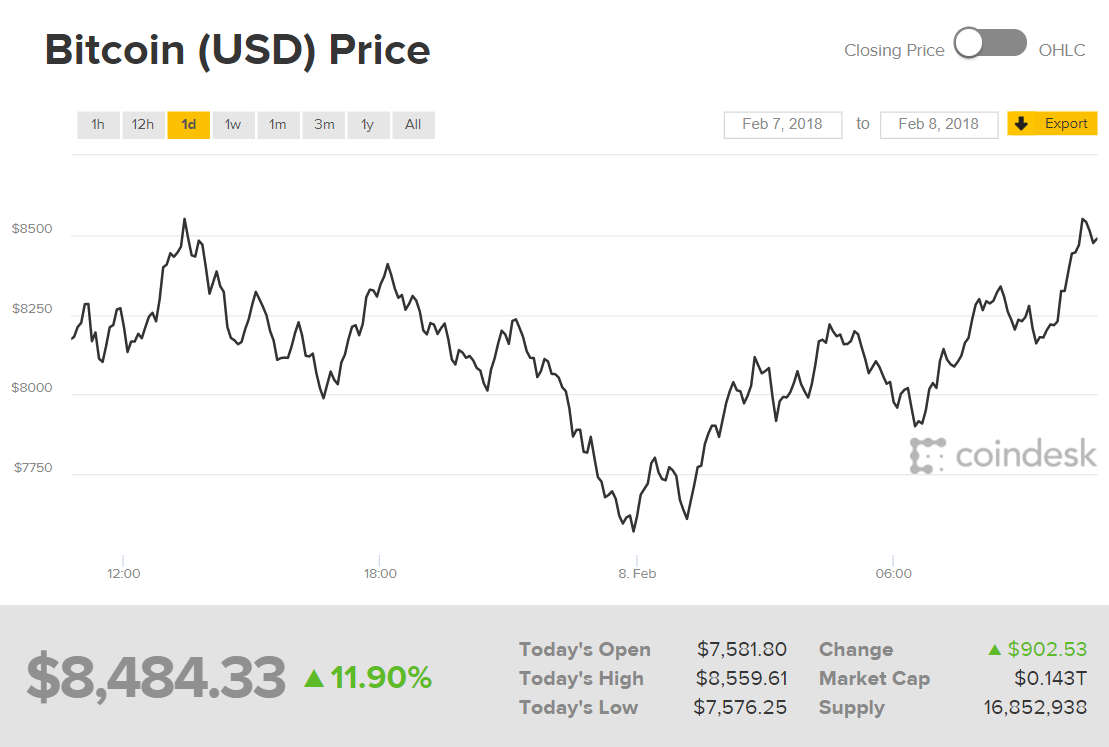Image resolution: width=1109 pixels, height=747 pixels.
Task: Click the $8,484.33 current price
Action: point(156,678)
